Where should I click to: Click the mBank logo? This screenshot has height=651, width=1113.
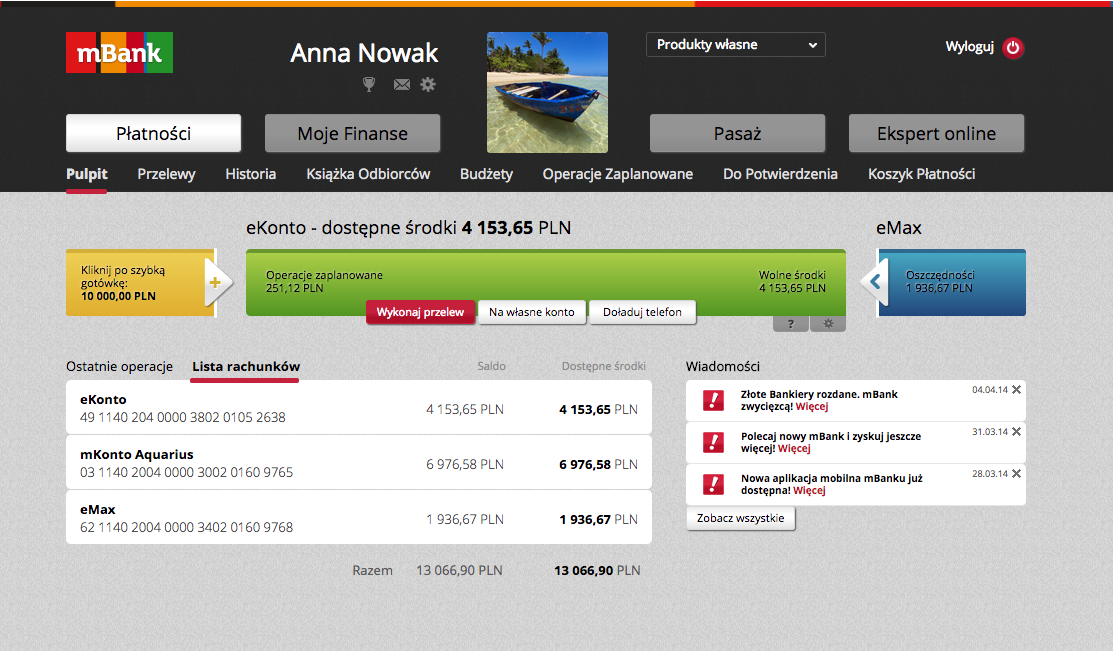(x=119, y=53)
